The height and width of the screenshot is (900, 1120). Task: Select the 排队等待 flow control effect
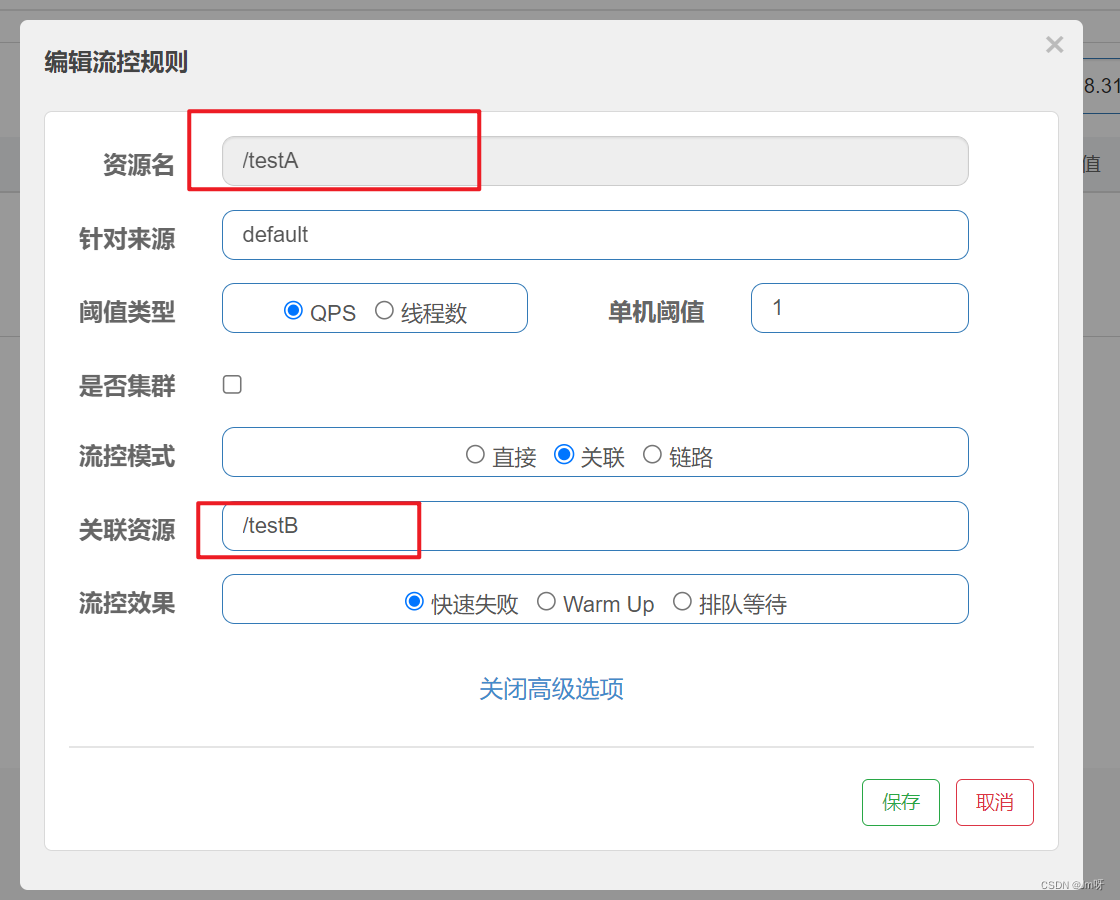[x=682, y=601]
